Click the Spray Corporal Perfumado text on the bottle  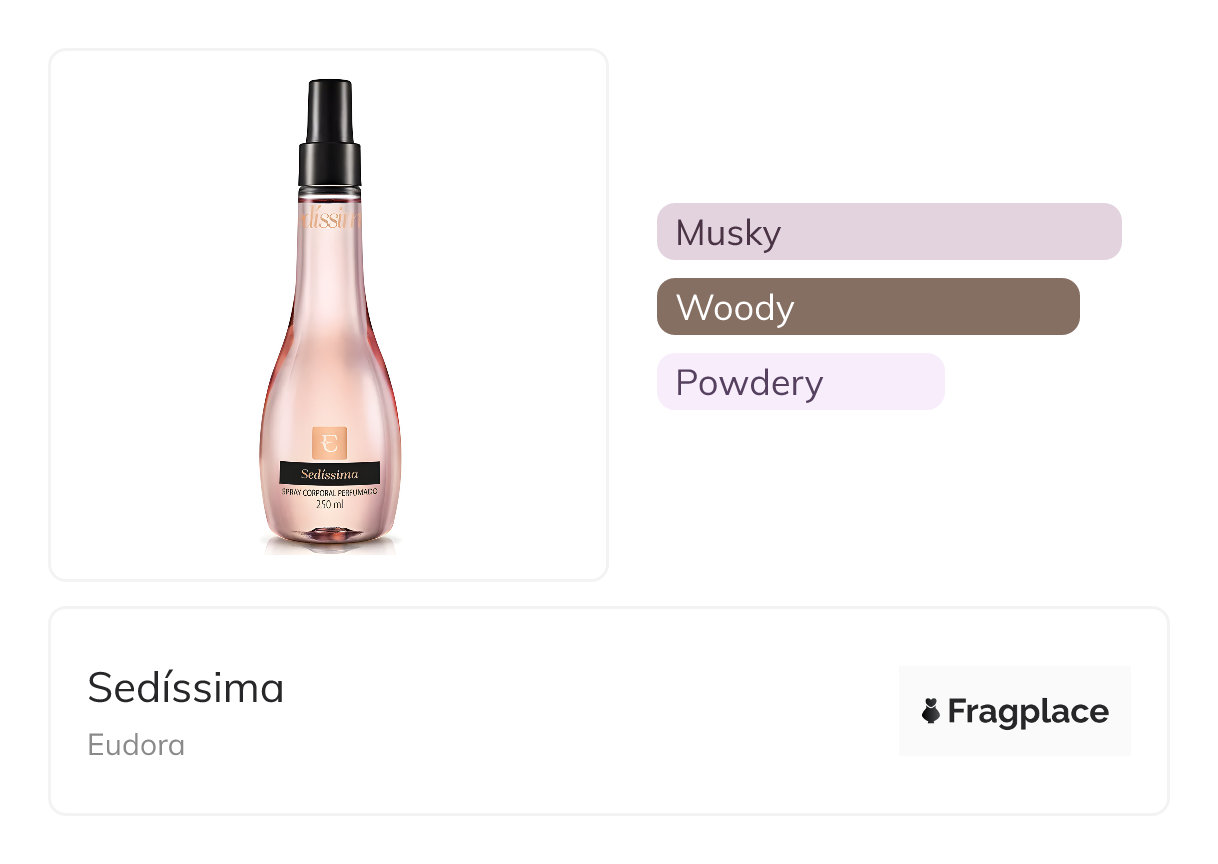coord(330,492)
